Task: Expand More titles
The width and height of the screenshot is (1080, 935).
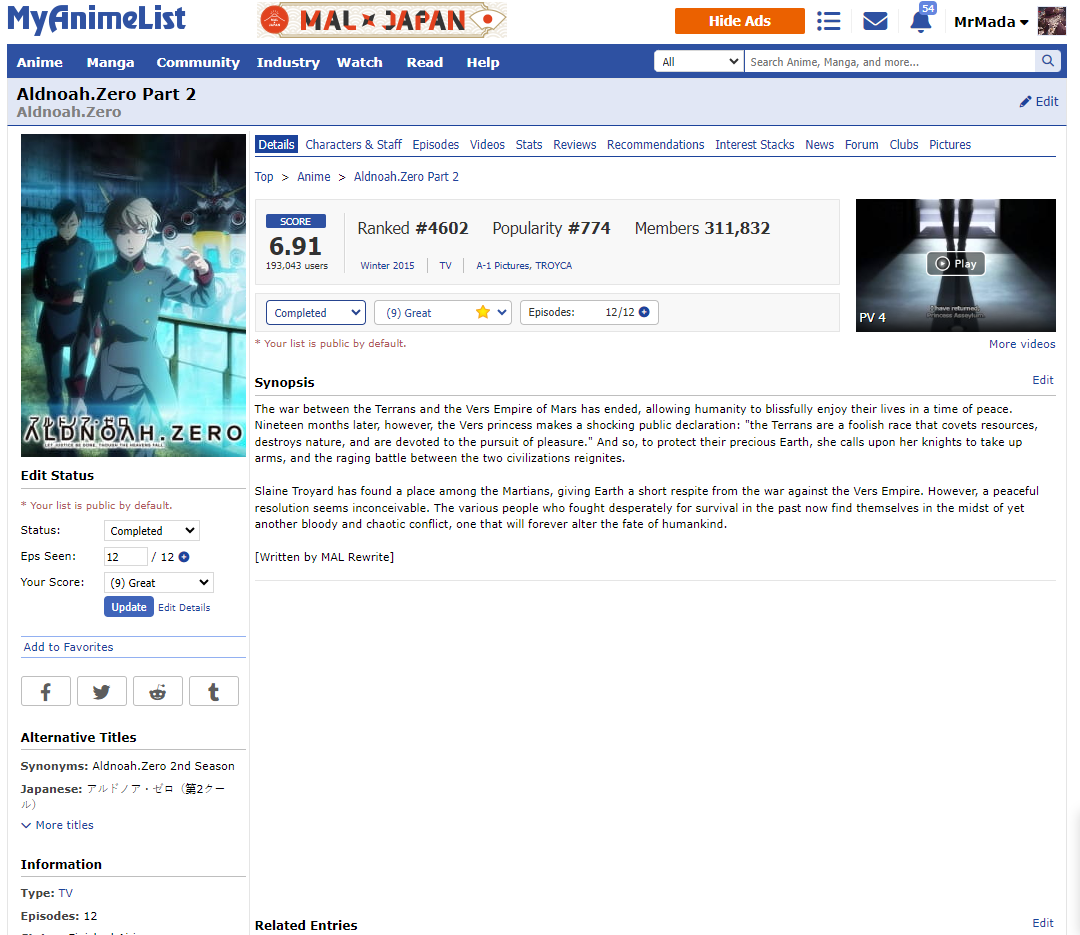Action: point(57,825)
